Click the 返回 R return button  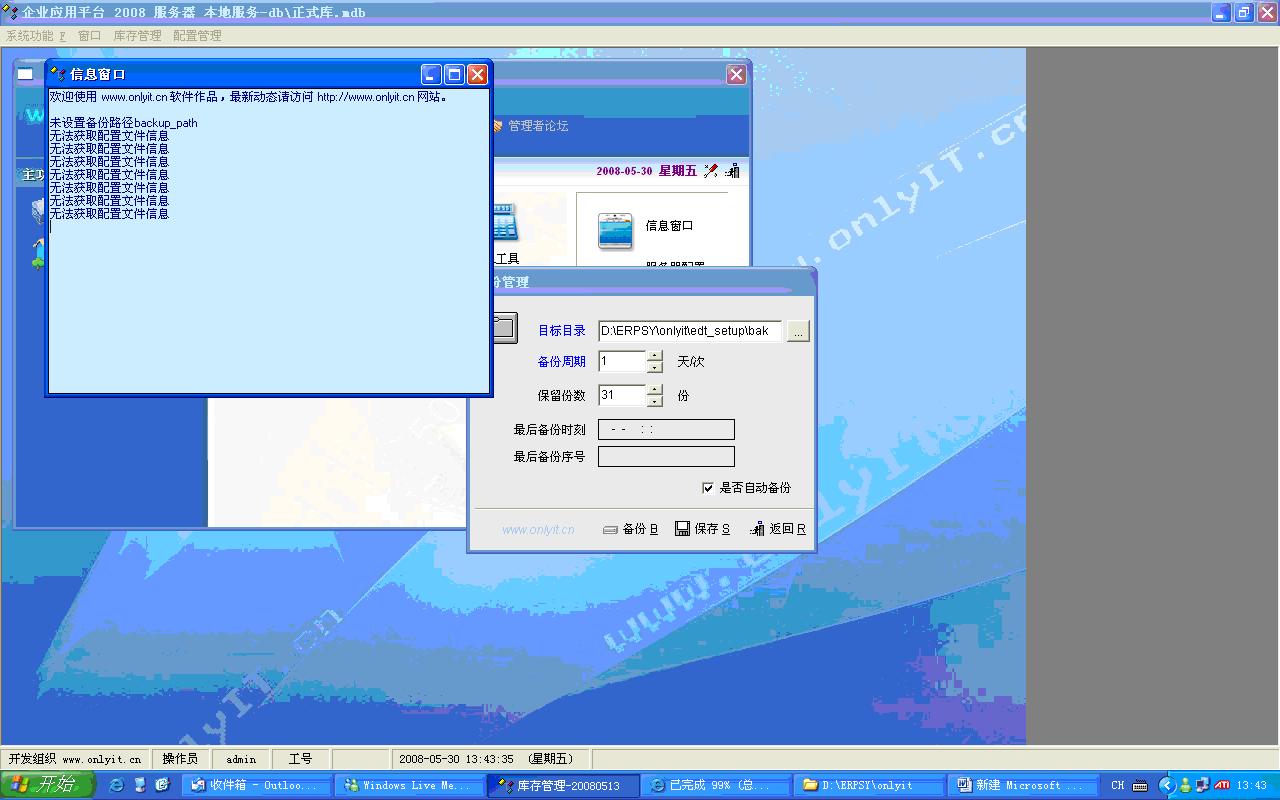777,529
